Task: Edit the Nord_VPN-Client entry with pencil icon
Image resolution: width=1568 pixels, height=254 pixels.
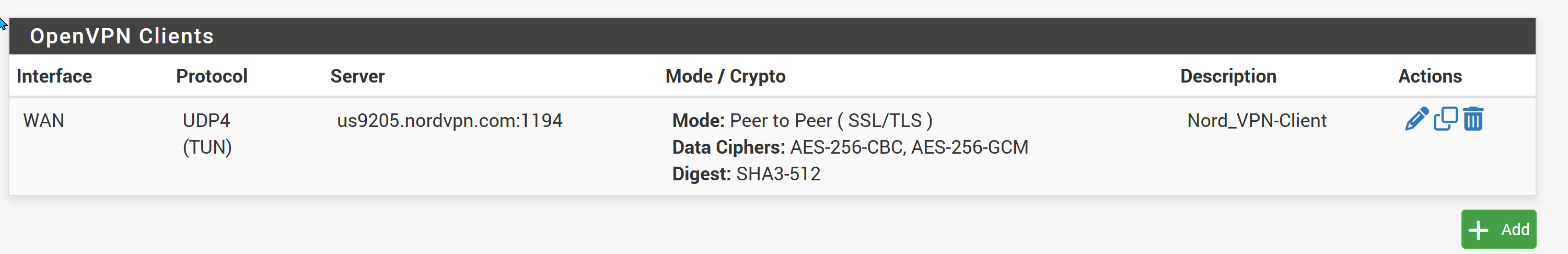Action: pyautogui.click(x=1416, y=119)
